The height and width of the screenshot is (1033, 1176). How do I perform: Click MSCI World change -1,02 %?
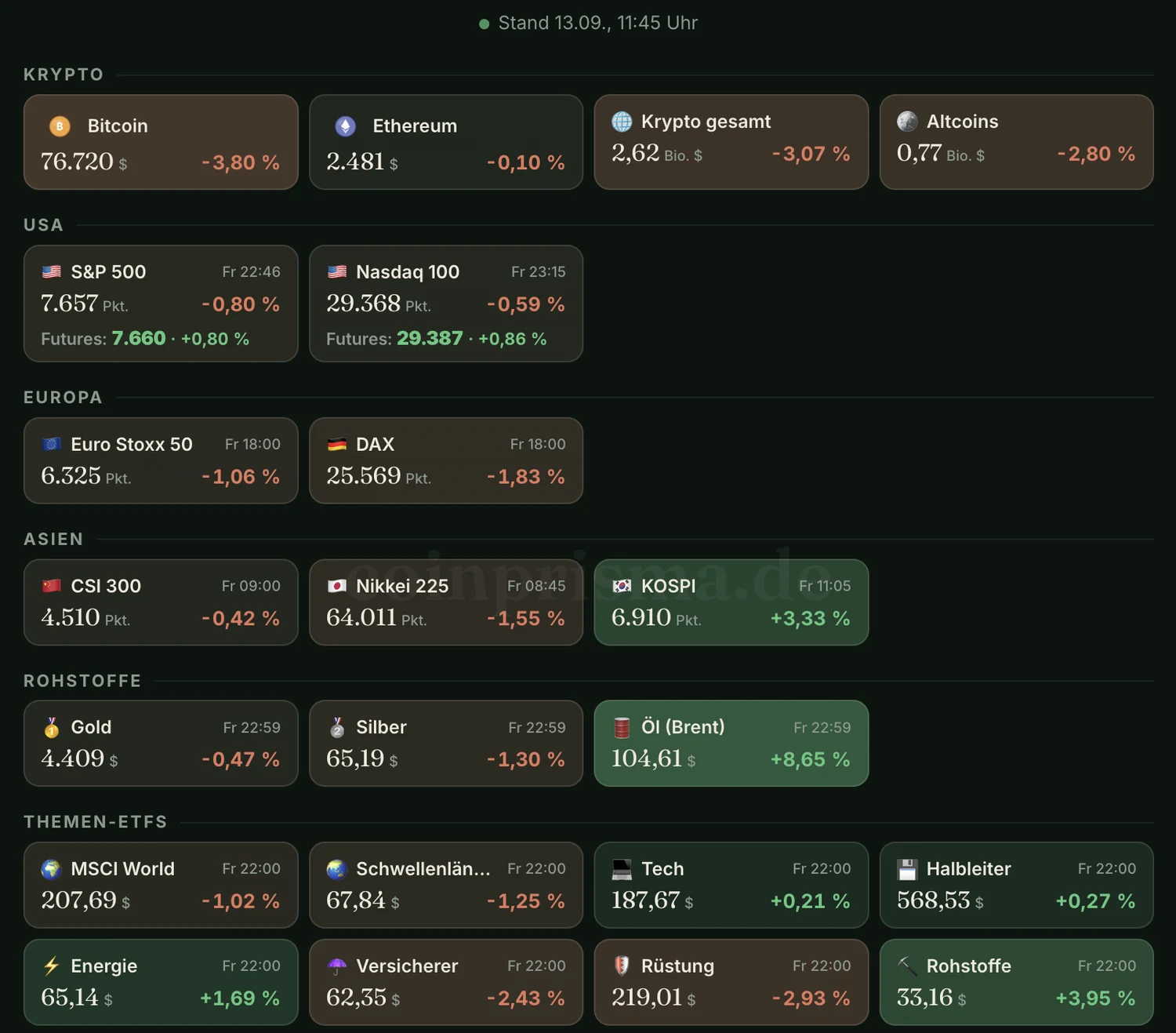point(241,901)
